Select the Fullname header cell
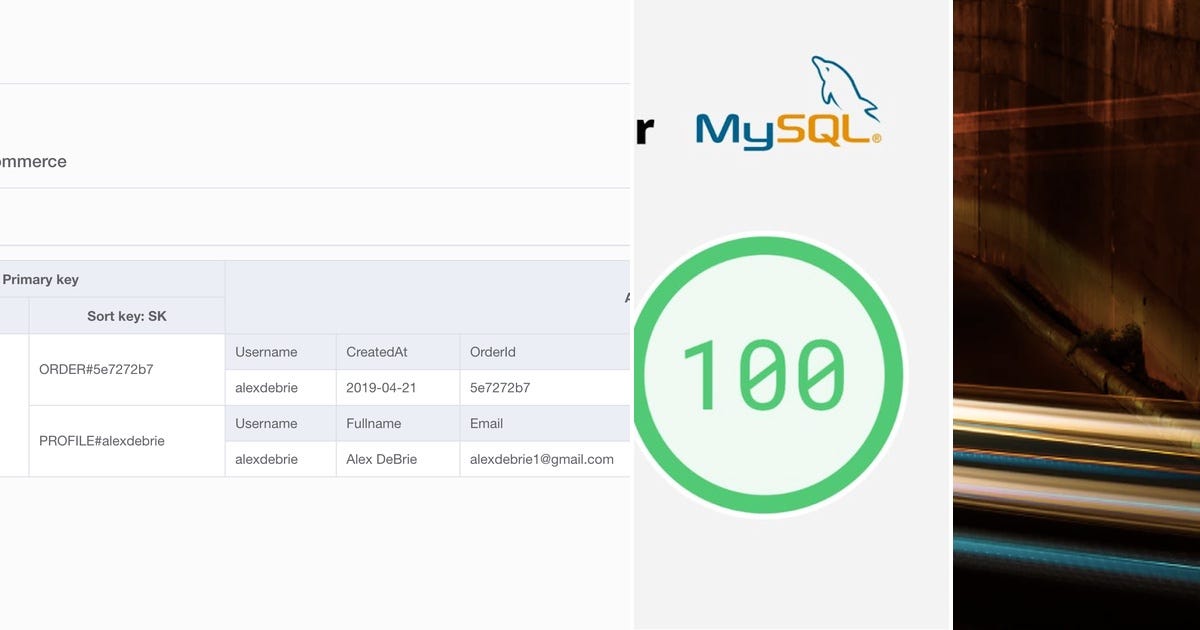Screen dimensions: 1200x630 tap(373, 423)
